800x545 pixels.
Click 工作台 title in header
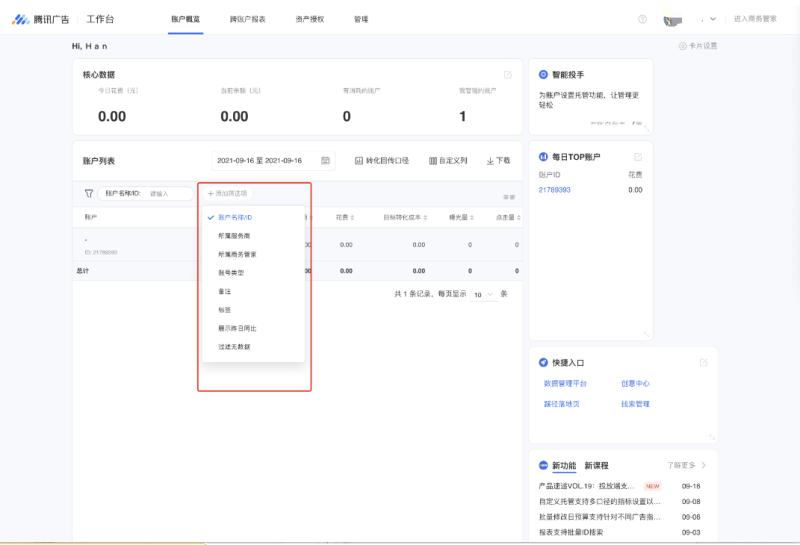point(101,19)
